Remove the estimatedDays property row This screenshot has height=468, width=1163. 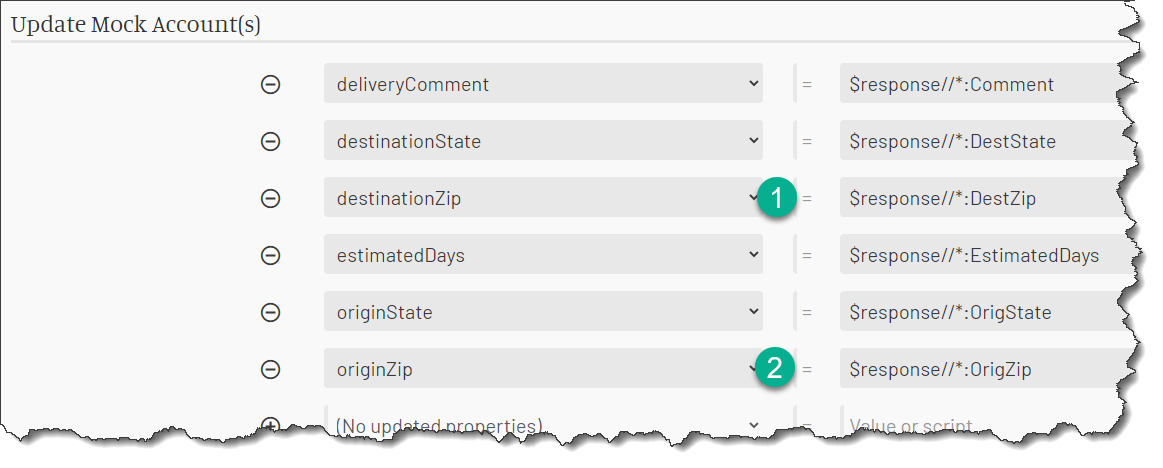[271, 255]
